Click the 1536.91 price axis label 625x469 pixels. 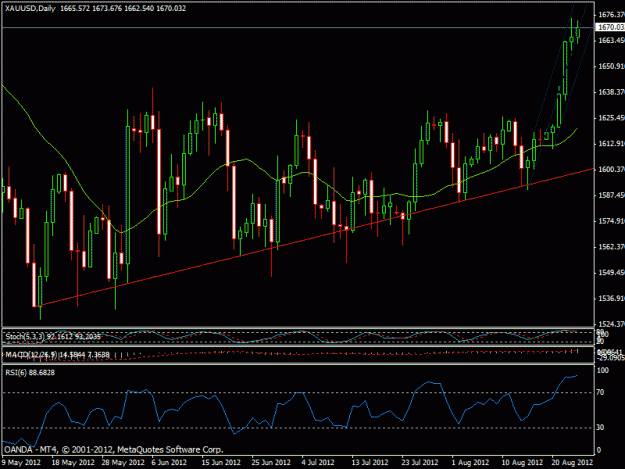(611, 298)
